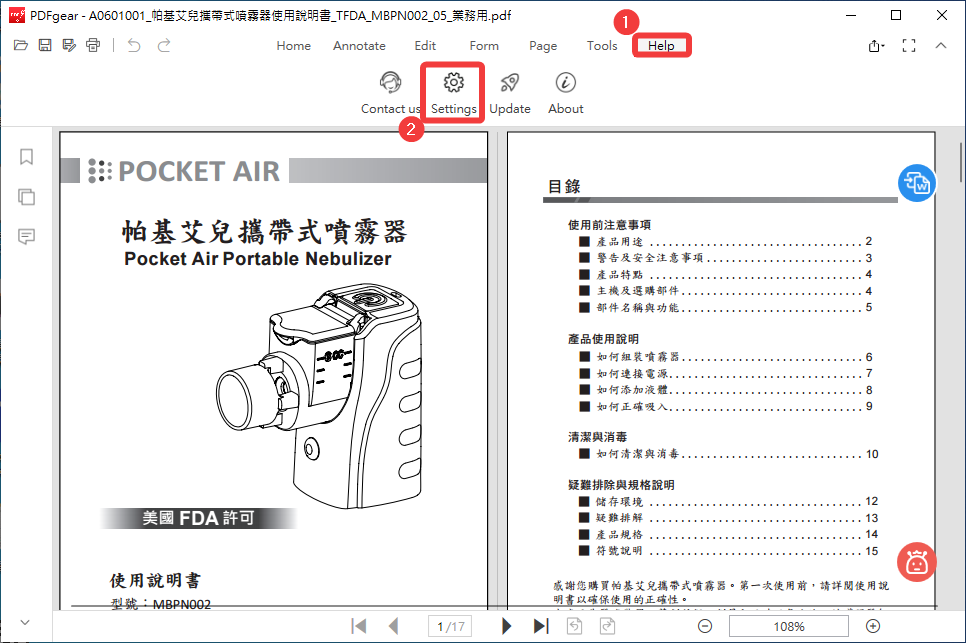
Task: Click the nebulizer illustration on the cover
Action: [x=319, y=395]
